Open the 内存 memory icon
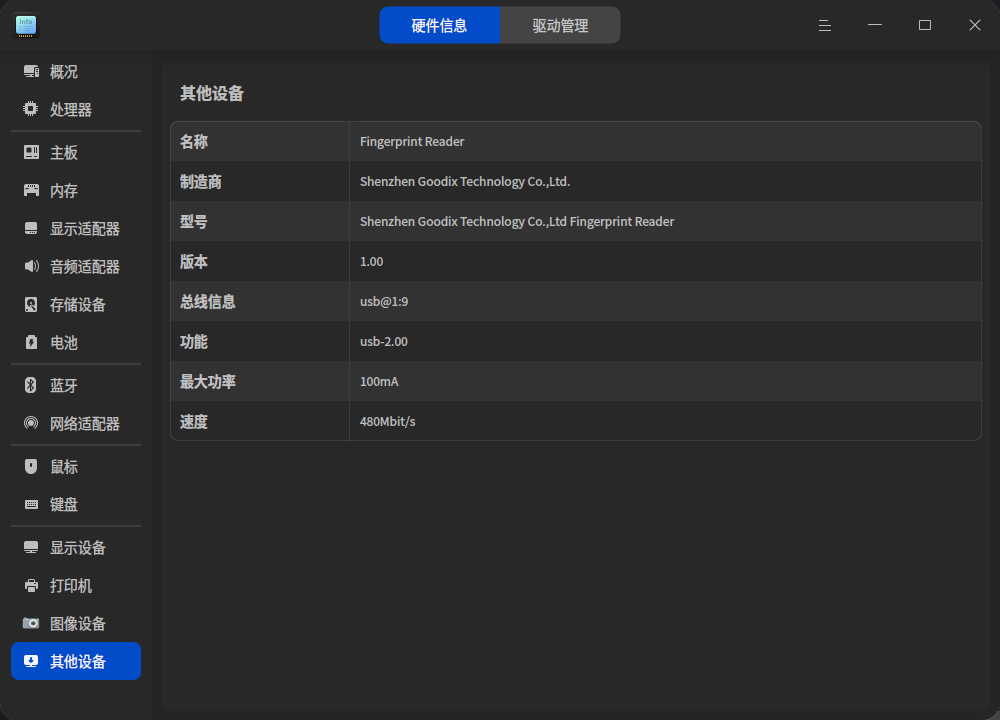 pyautogui.click(x=31, y=190)
